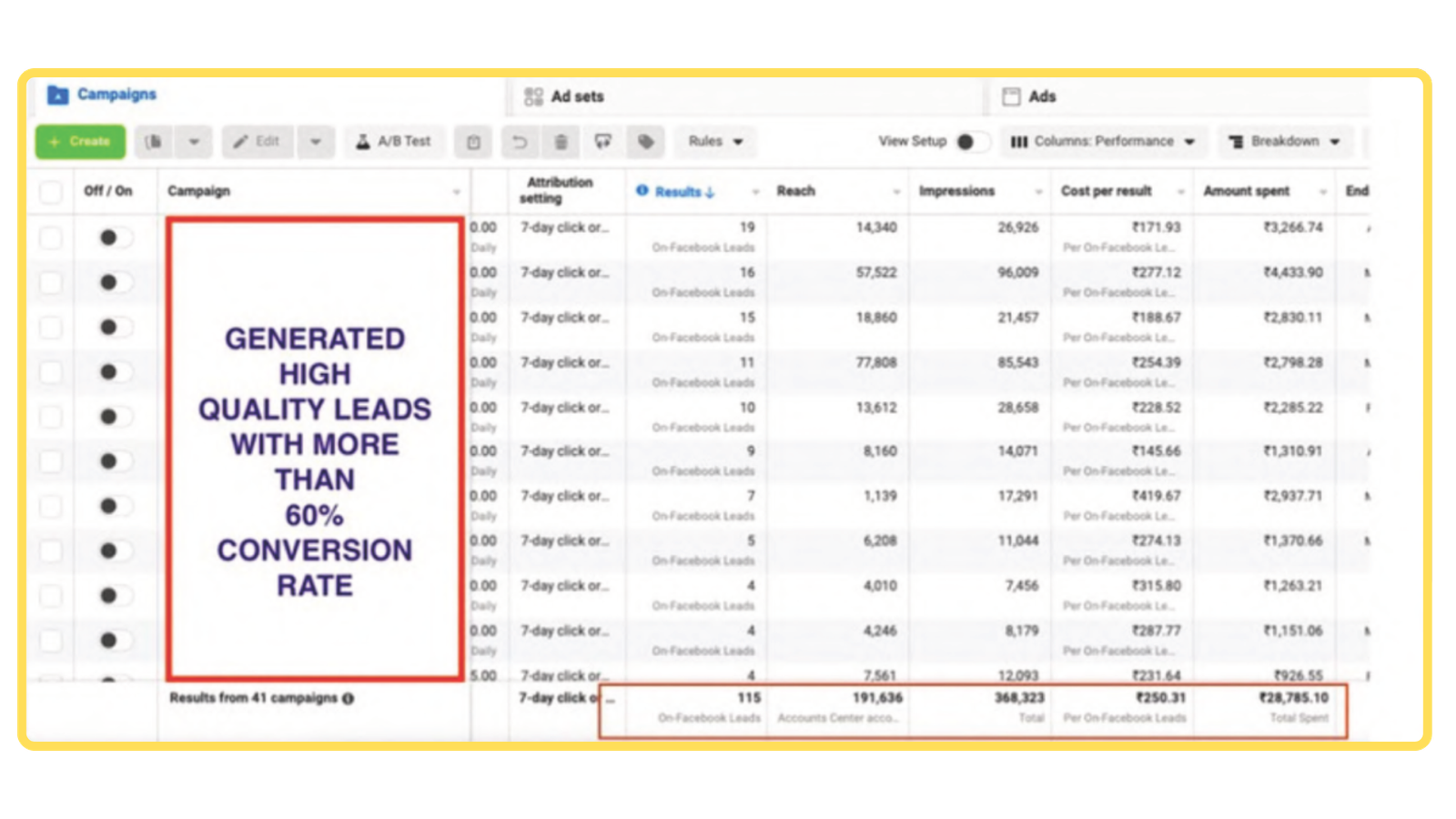The width and height of the screenshot is (1456, 819).
Task: Click the green Create button
Action: pyautogui.click(x=80, y=142)
